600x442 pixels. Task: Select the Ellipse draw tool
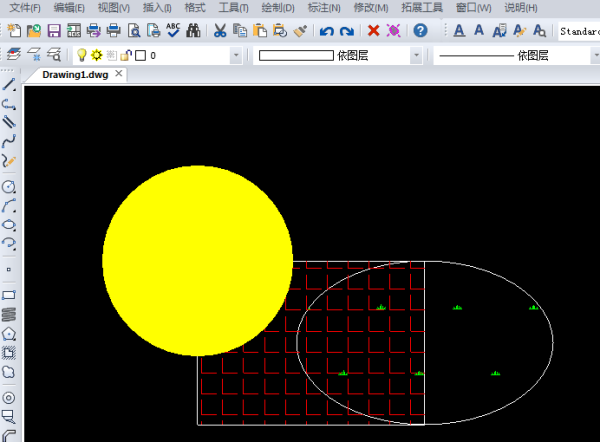tap(9, 225)
